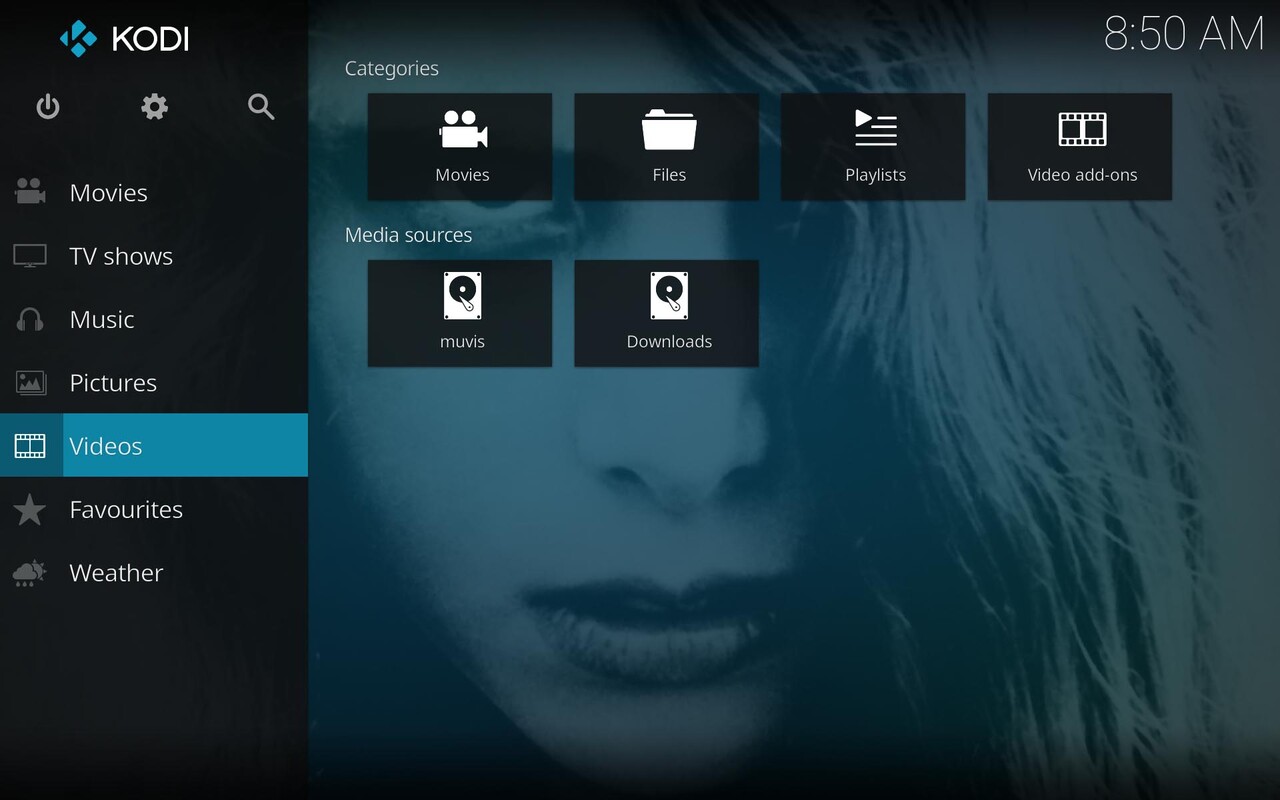The width and height of the screenshot is (1280, 800).
Task: Open settings via the gear icon
Action: (x=154, y=107)
